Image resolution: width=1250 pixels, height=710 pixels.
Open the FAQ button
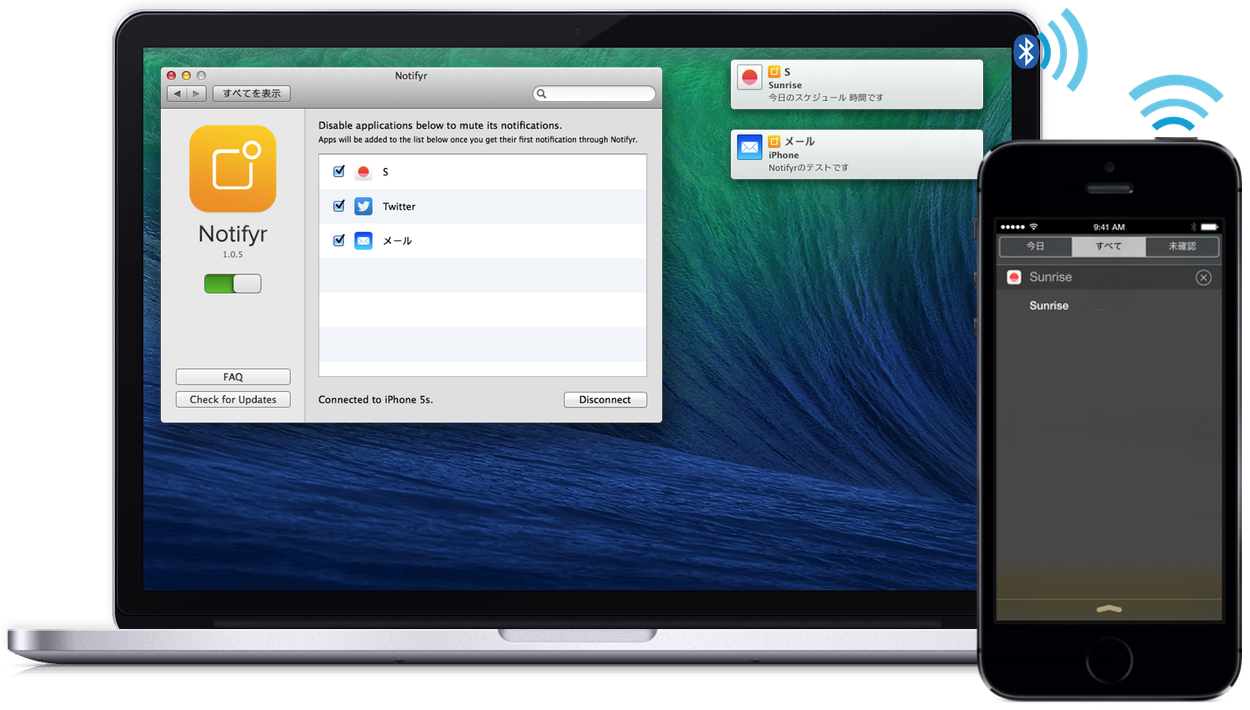(233, 377)
